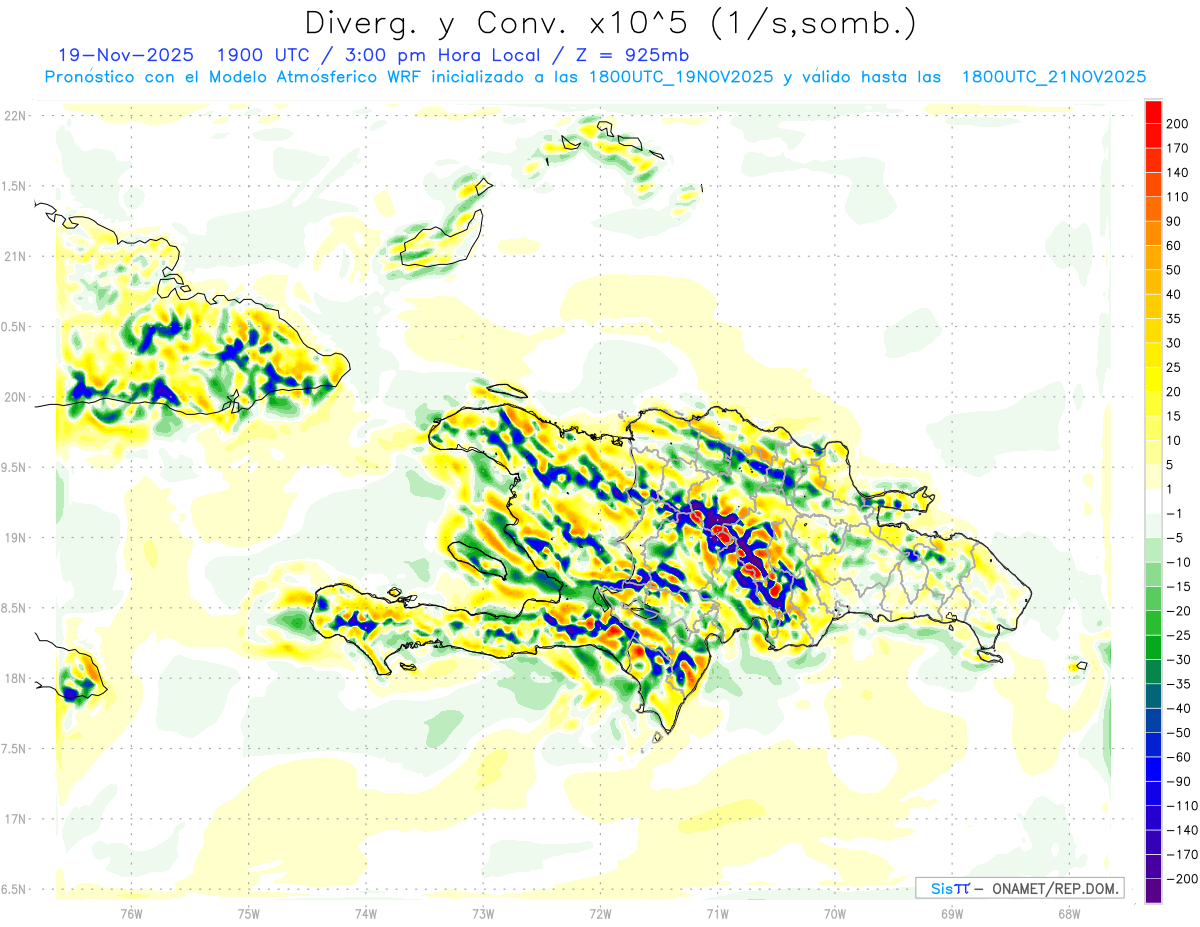The height and width of the screenshot is (927, 1200).
Task: Pick the purple swatch at color scale bottom
Action: (x=1153, y=891)
